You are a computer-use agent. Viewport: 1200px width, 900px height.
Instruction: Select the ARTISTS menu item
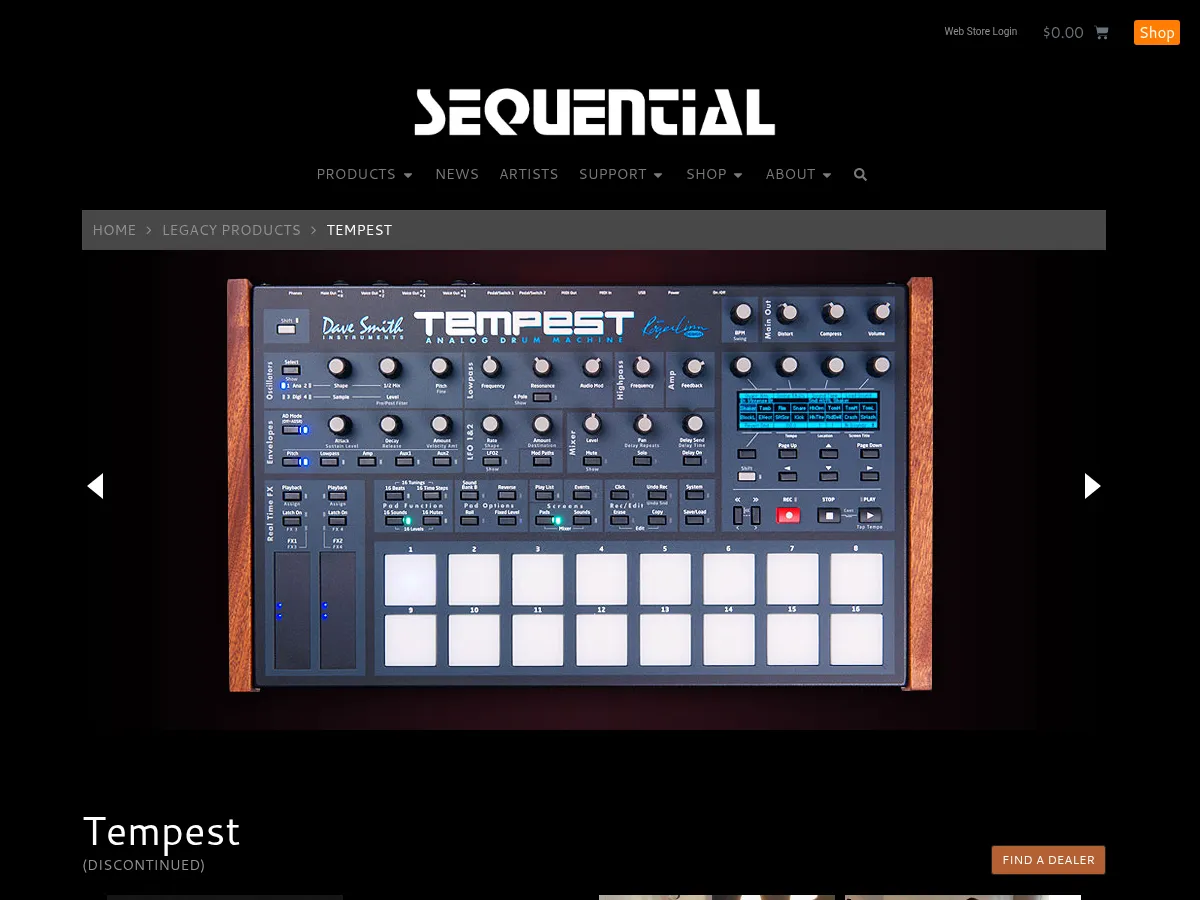click(529, 174)
